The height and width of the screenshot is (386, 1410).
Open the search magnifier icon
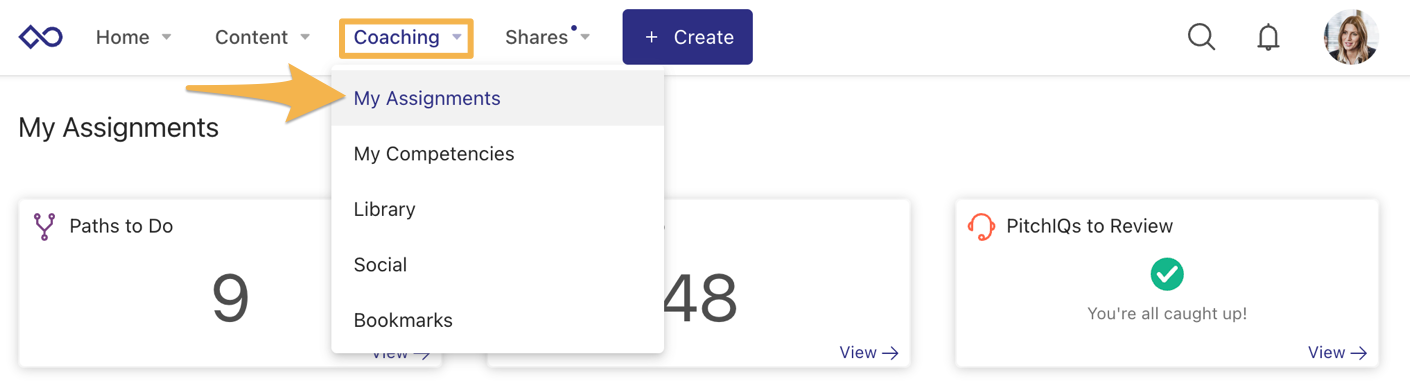click(x=1201, y=37)
